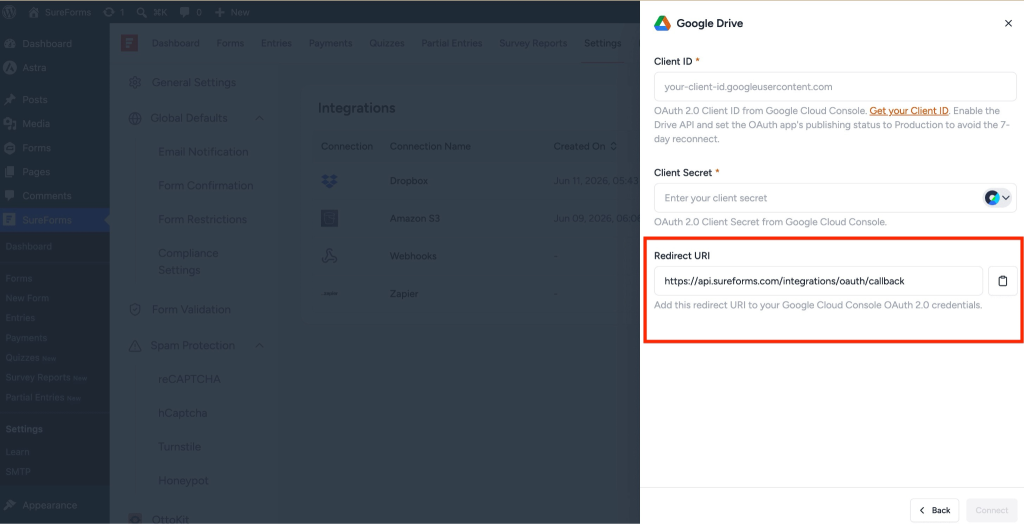The image size is (1024, 524).
Task: Open Payments in SureForms sidebar submenu
Action: (26, 338)
